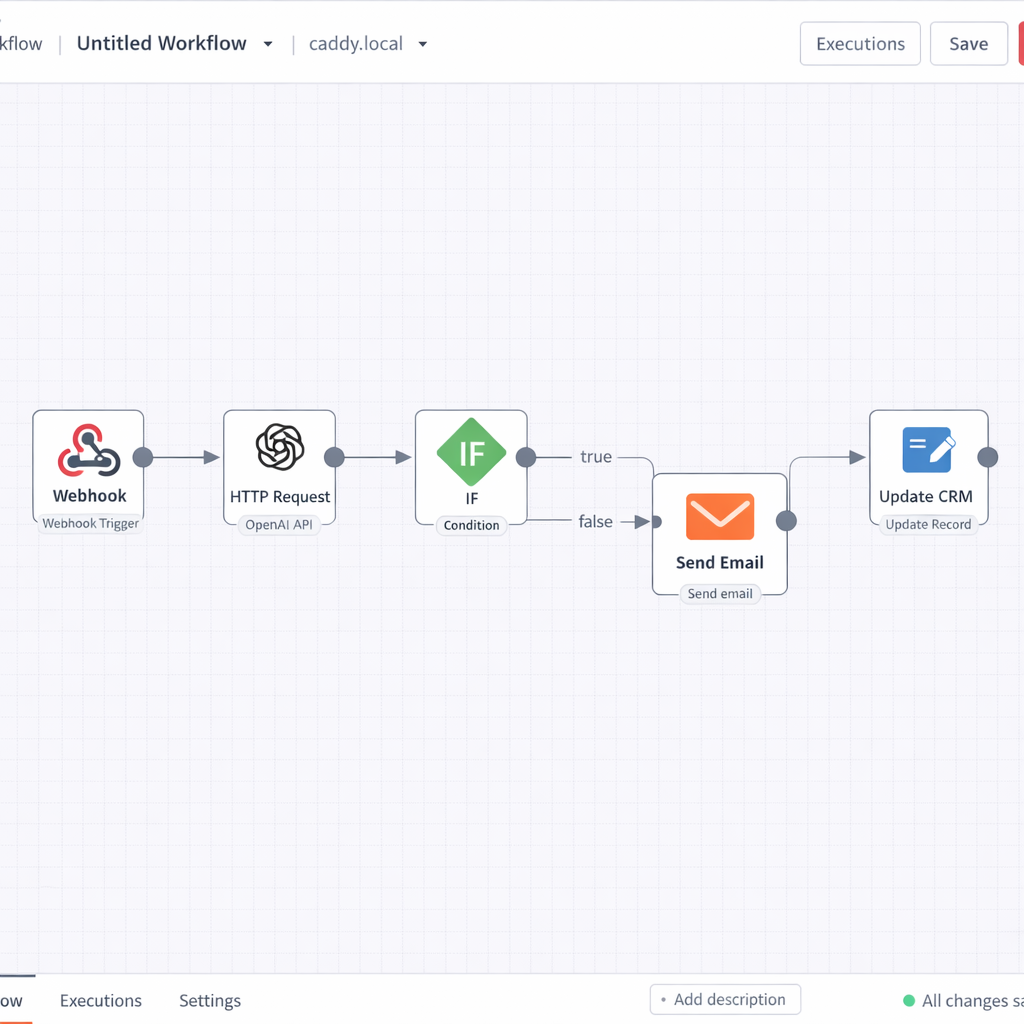Click the true branch label on IF node
Image resolution: width=1024 pixels, height=1024 pixels.
595,456
